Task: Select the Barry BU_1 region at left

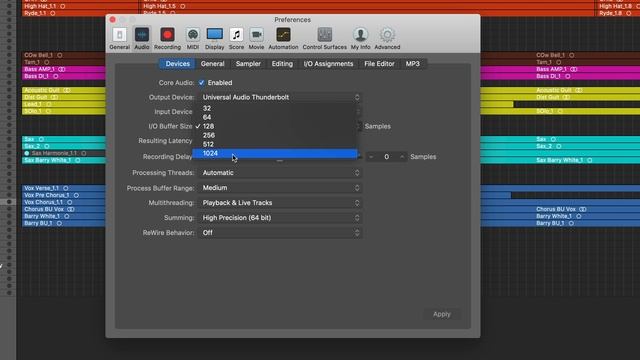Action: 64,223
